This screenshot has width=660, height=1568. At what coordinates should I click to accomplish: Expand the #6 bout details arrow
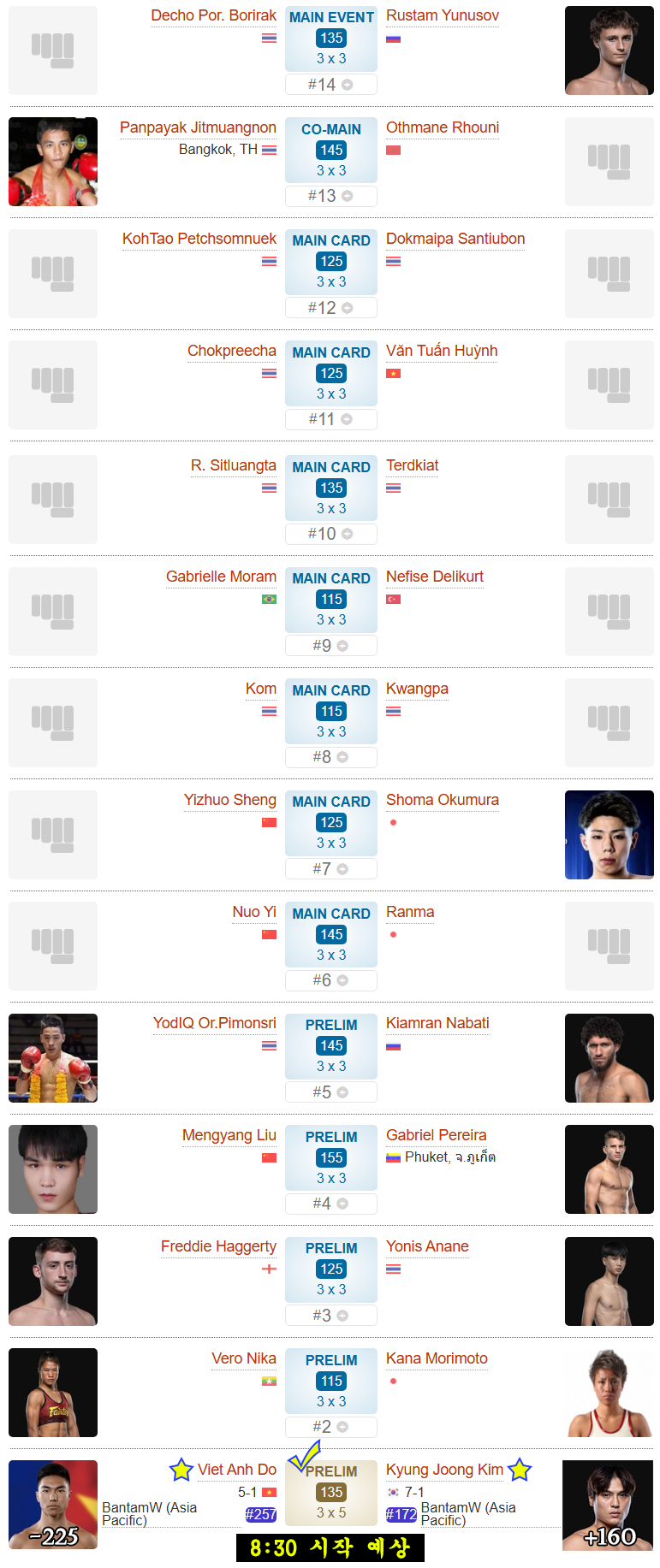point(342,980)
